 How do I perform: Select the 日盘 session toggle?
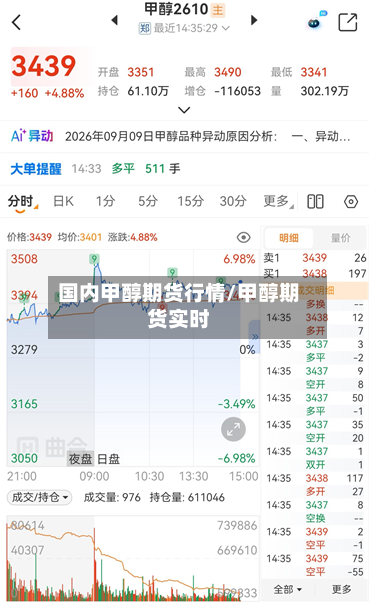108,459
